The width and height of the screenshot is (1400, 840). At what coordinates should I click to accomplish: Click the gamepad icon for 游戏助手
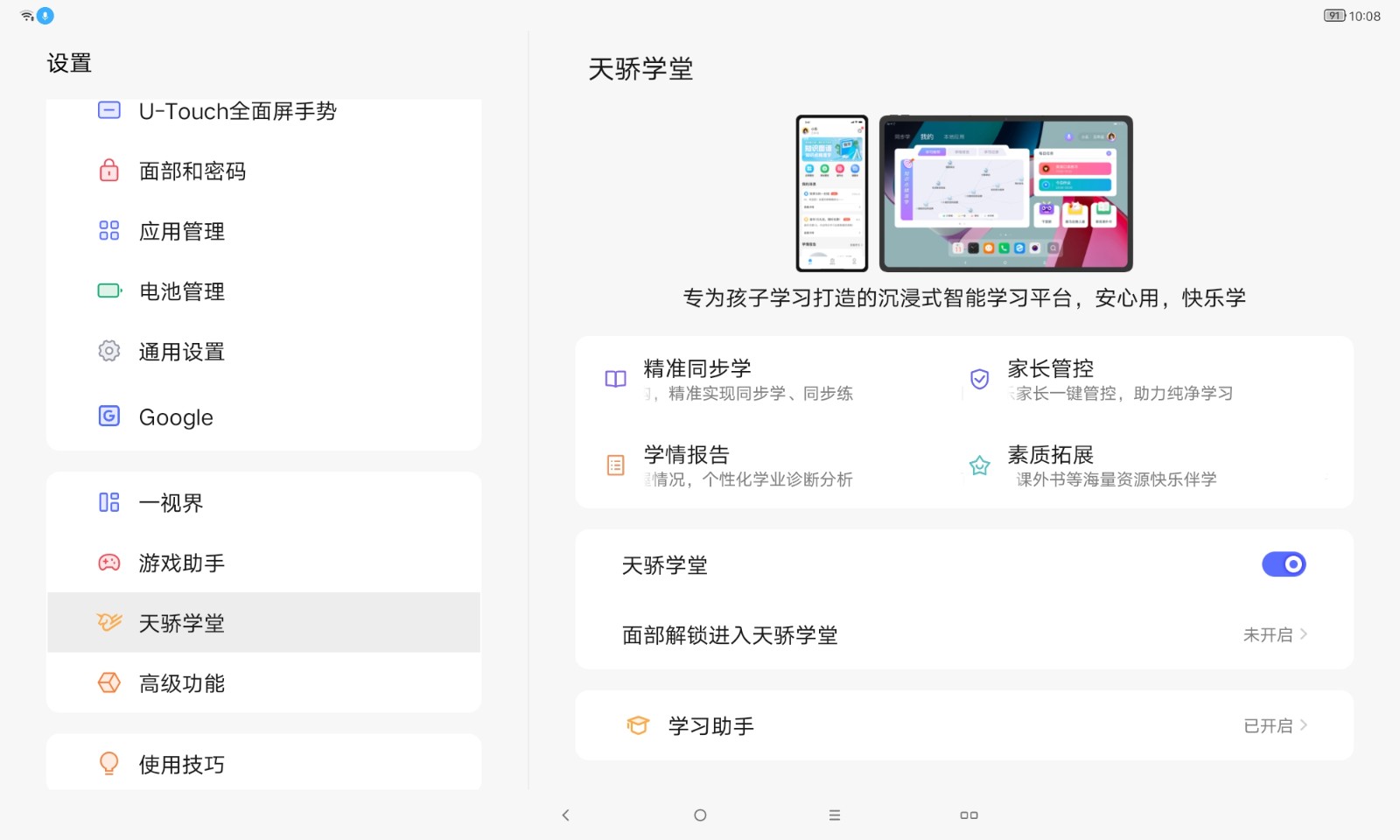[x=109, y=563]
